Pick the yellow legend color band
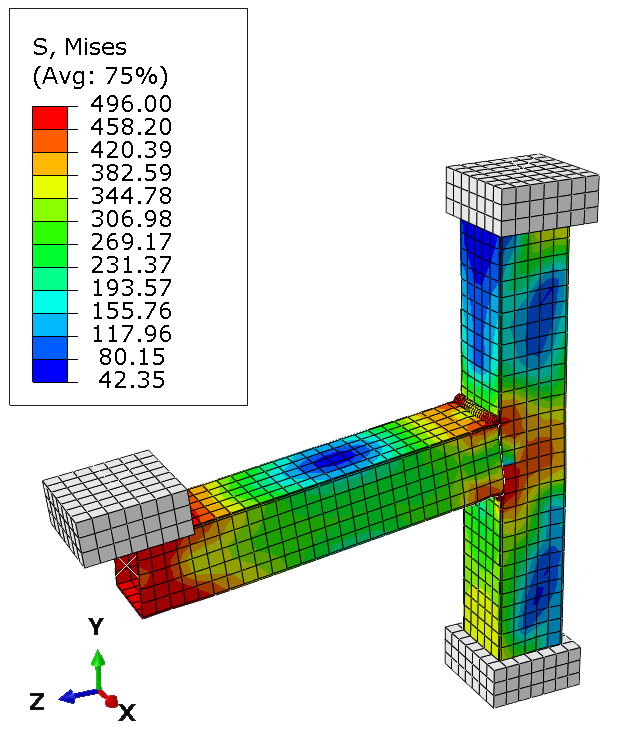Screen dimensions: 635x743 (50, 184)
